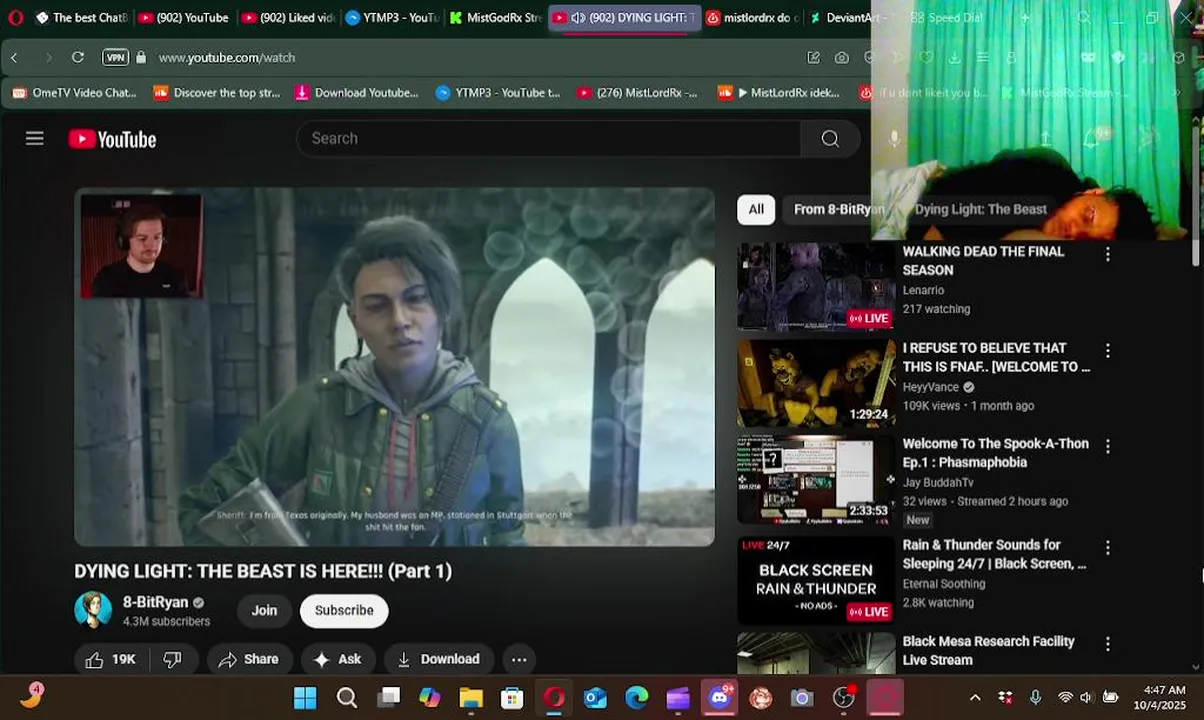
Task: Open Black Screen Rain & Thunder thumbnail
Action: 816,580
